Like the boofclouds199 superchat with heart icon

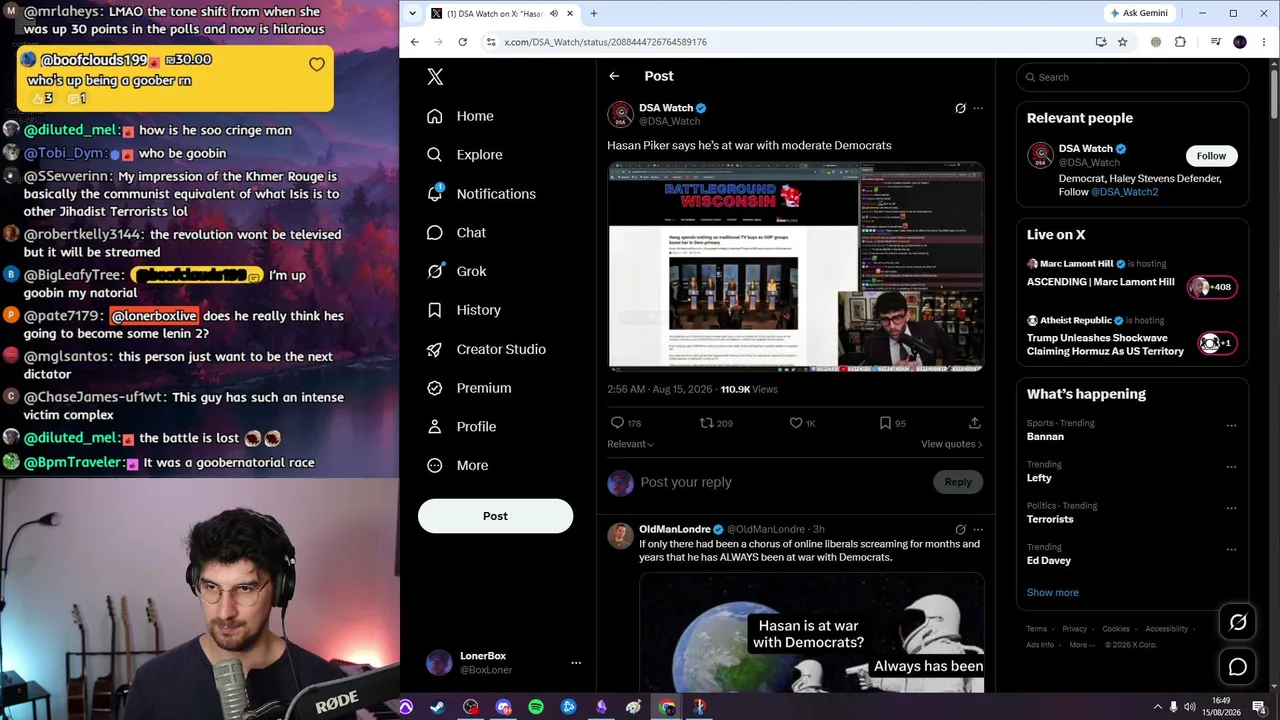coord(316,65)
